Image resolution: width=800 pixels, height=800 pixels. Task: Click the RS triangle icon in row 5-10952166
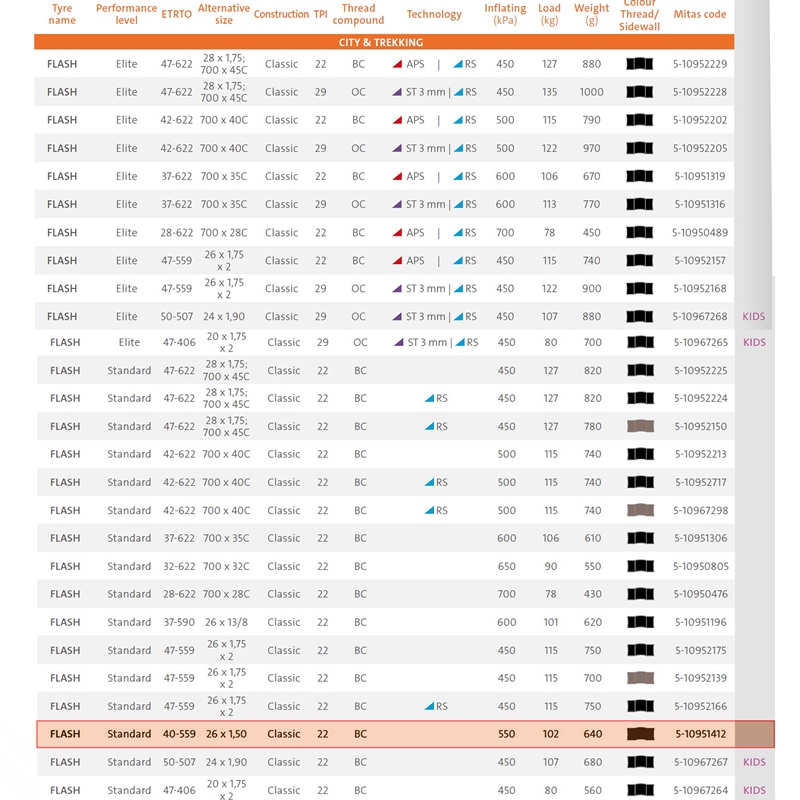click(x=430, y=706)
